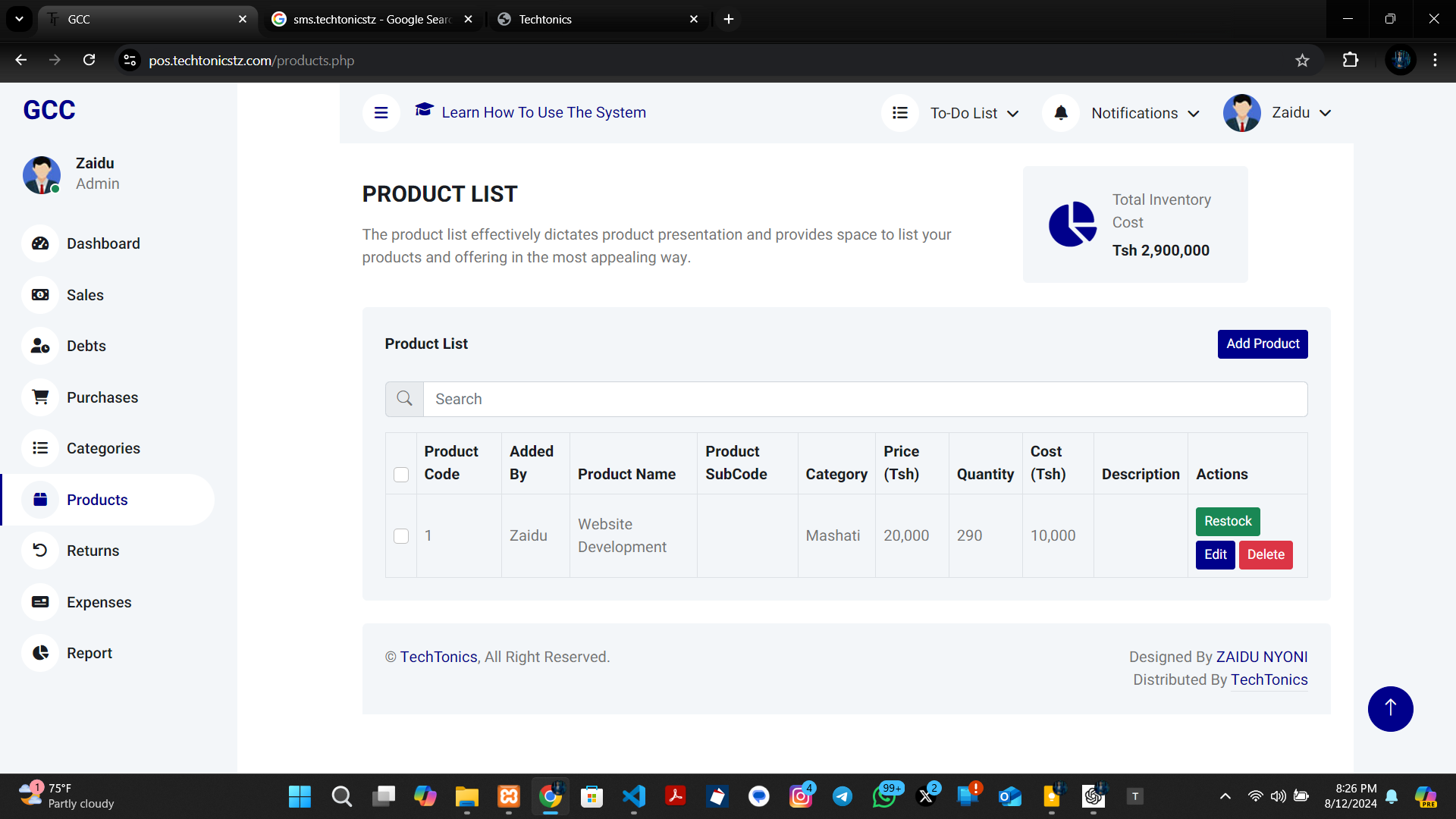
Task: Open the Dashboard gauge icon
Action: [x=40, y=243]
